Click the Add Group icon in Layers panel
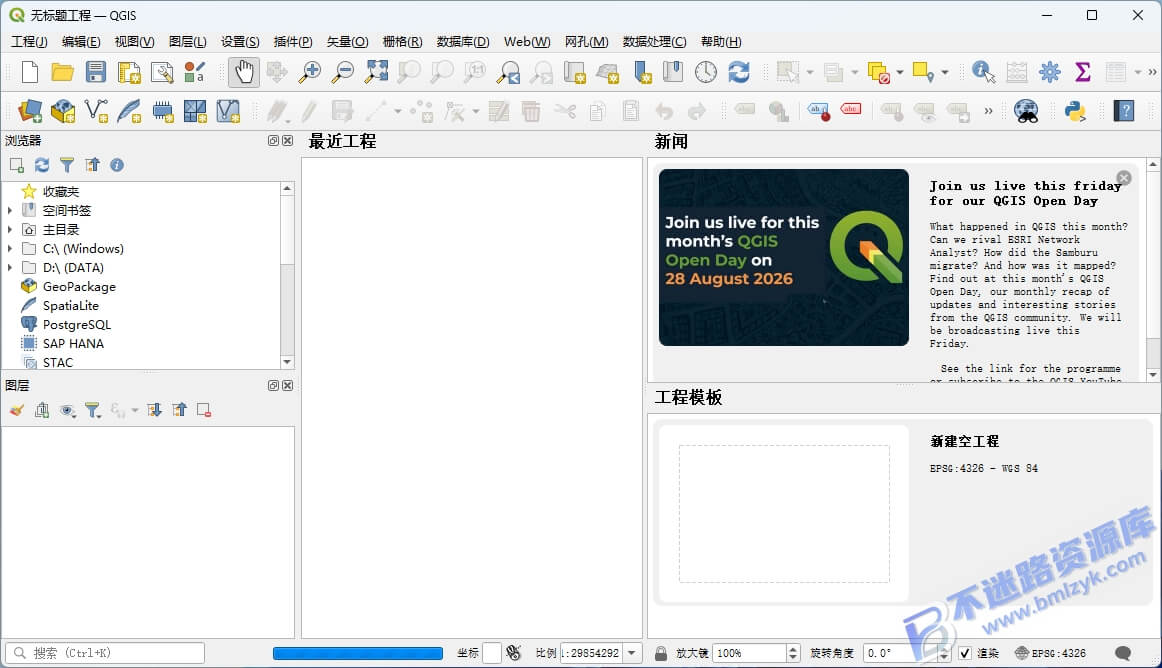Image resolution: width=1162 pixels, height=668 pixels. coord(42,410)
